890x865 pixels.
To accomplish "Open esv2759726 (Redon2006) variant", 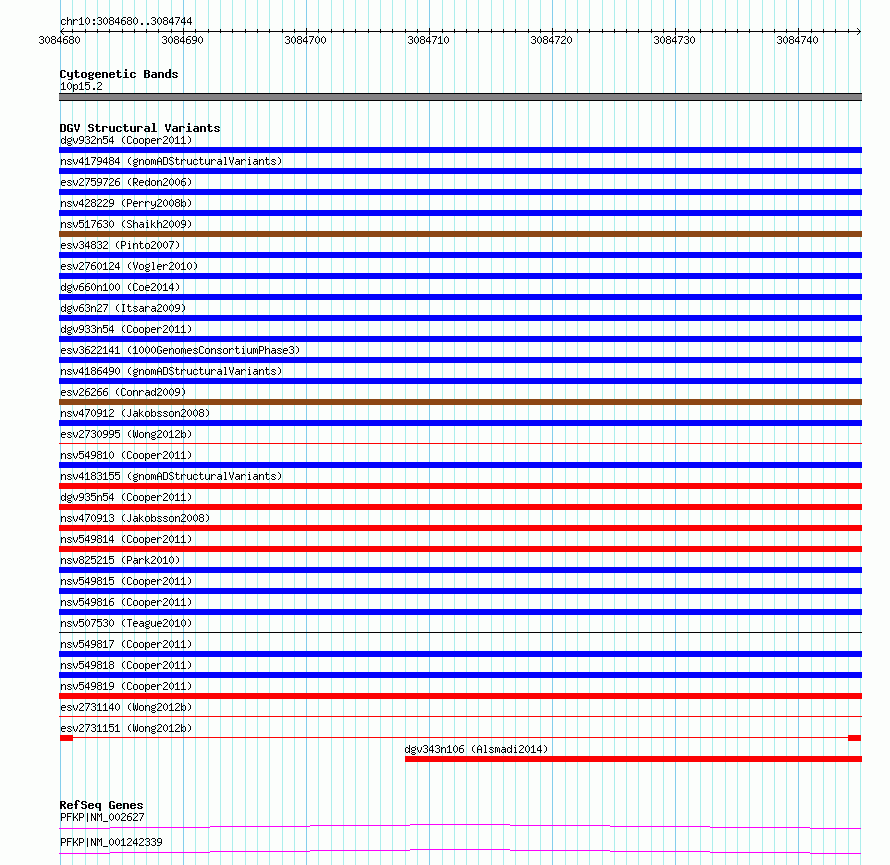I will click(x=126, y=182).
